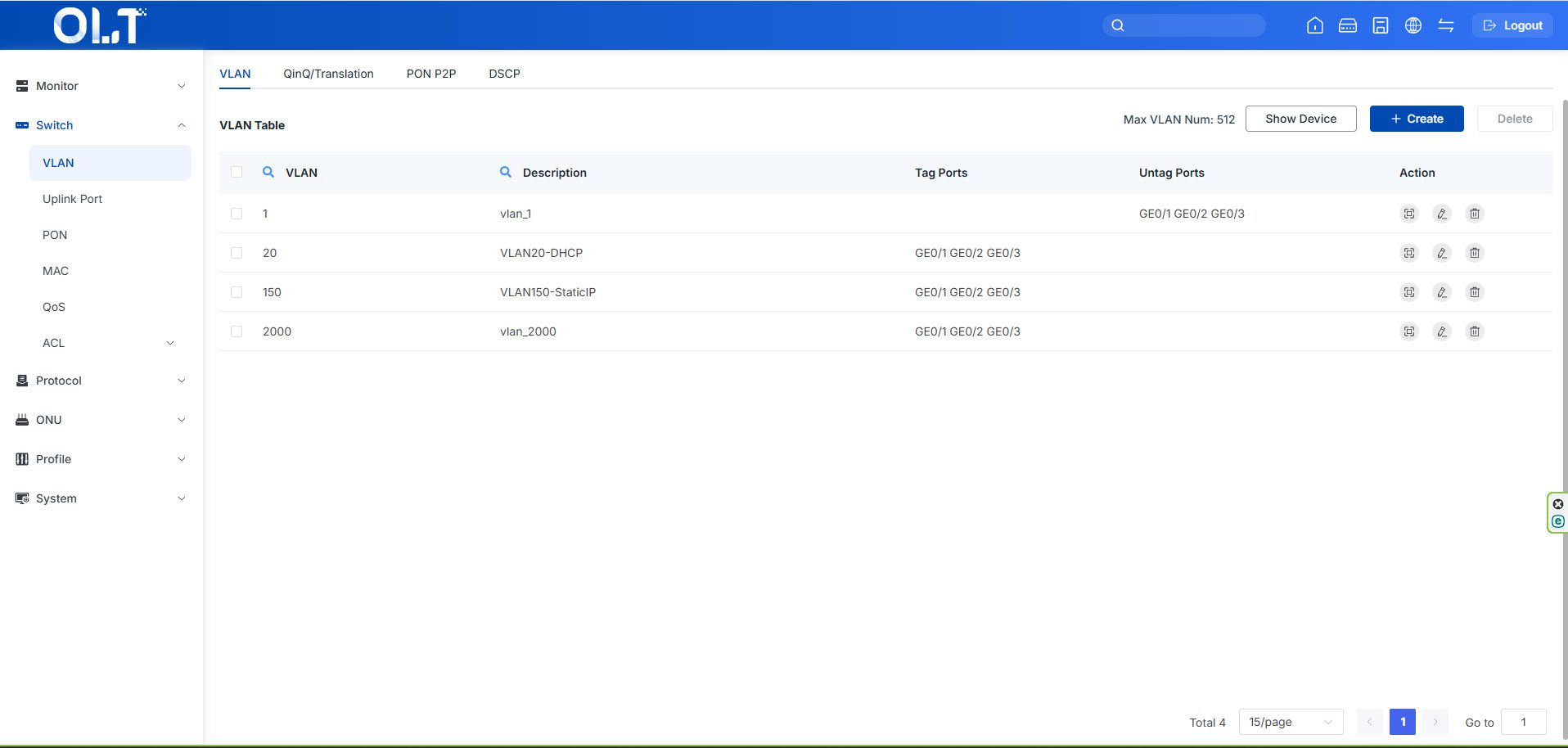The width and height of the screenshot is (1568, 748).
Task: Select the VLAN tab
Action: click(x=235, y=74)
